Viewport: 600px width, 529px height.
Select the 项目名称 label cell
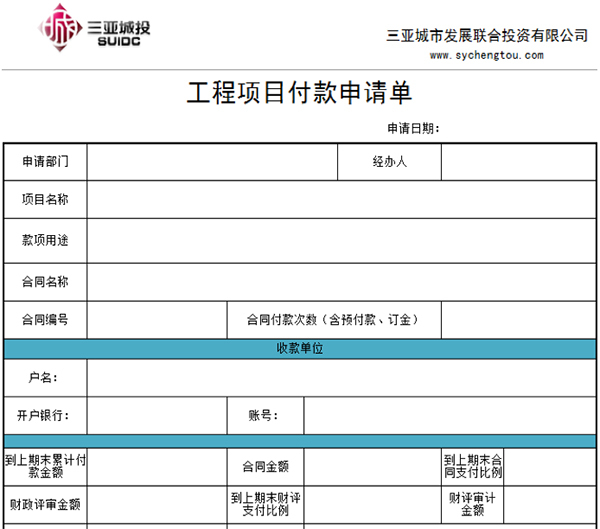45,199
